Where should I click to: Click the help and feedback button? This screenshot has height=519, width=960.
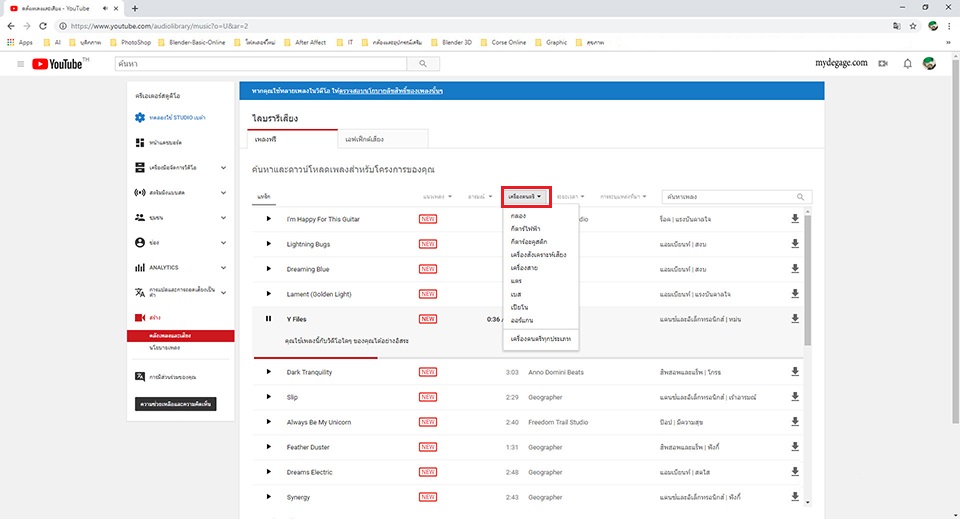176,404
